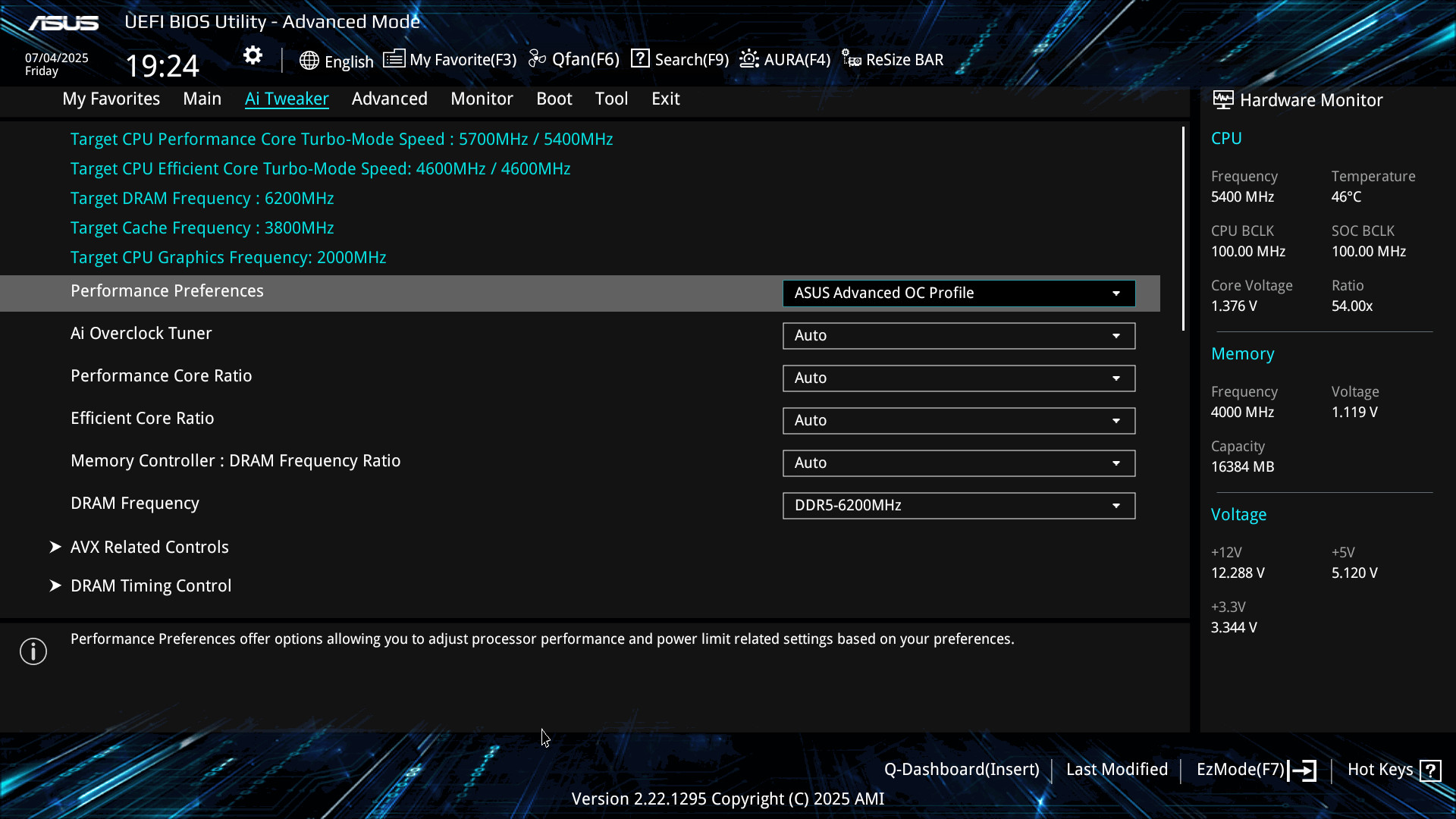Click Last Modified button
This screenshot has height=819, width=1456.
click(1117, 769)
